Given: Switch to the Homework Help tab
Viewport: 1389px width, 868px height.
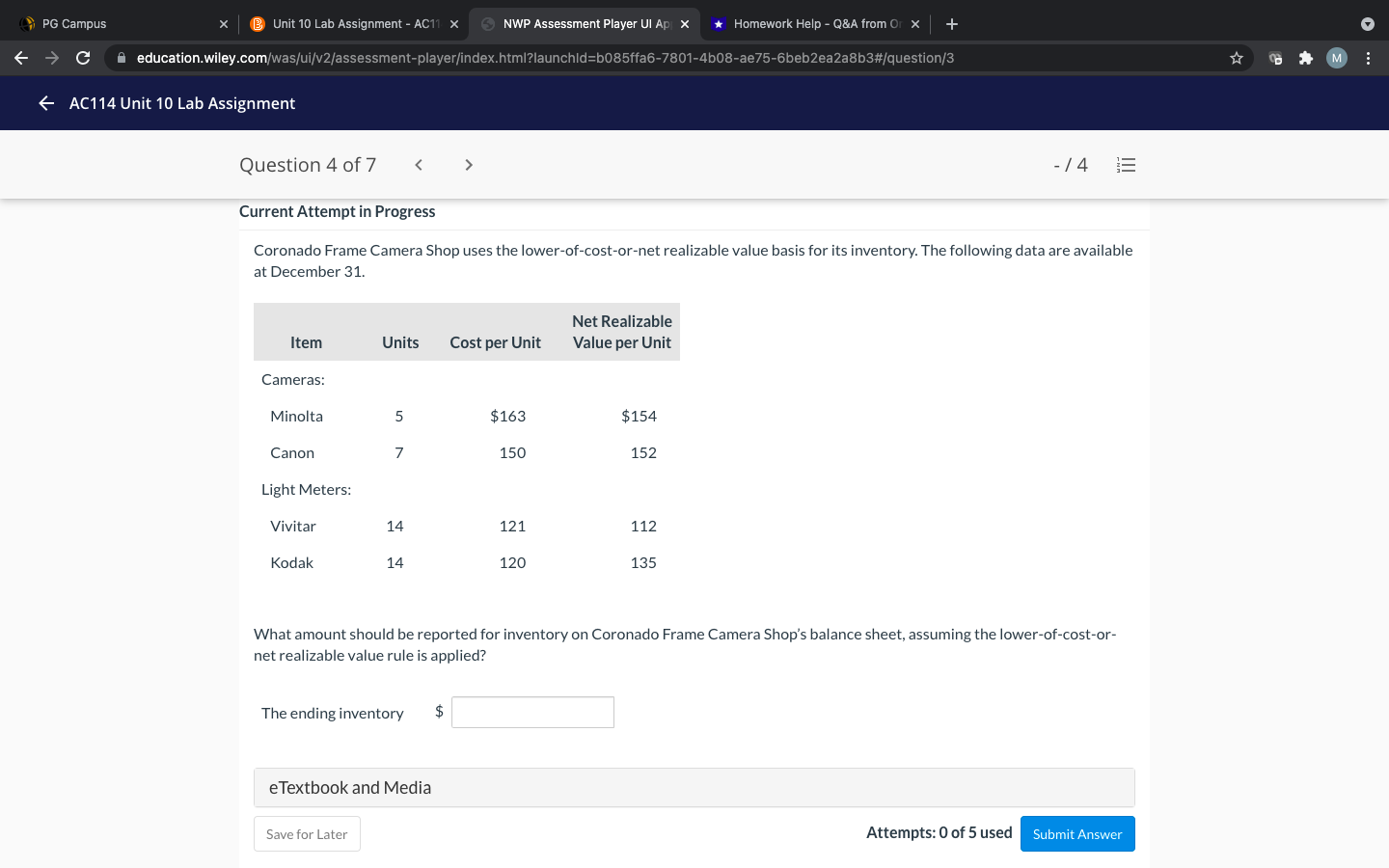Looking at the screenshot, I should pyautogui.click(x=817, y=24).
